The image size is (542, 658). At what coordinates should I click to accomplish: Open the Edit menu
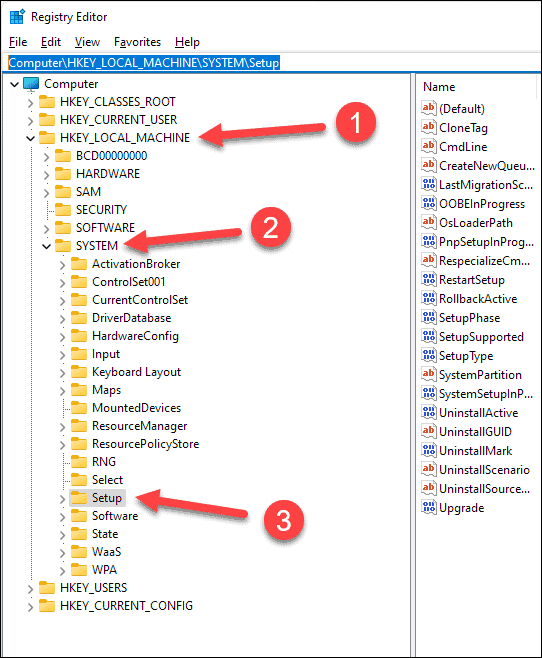pyautogui.click(x=51, y=42)
